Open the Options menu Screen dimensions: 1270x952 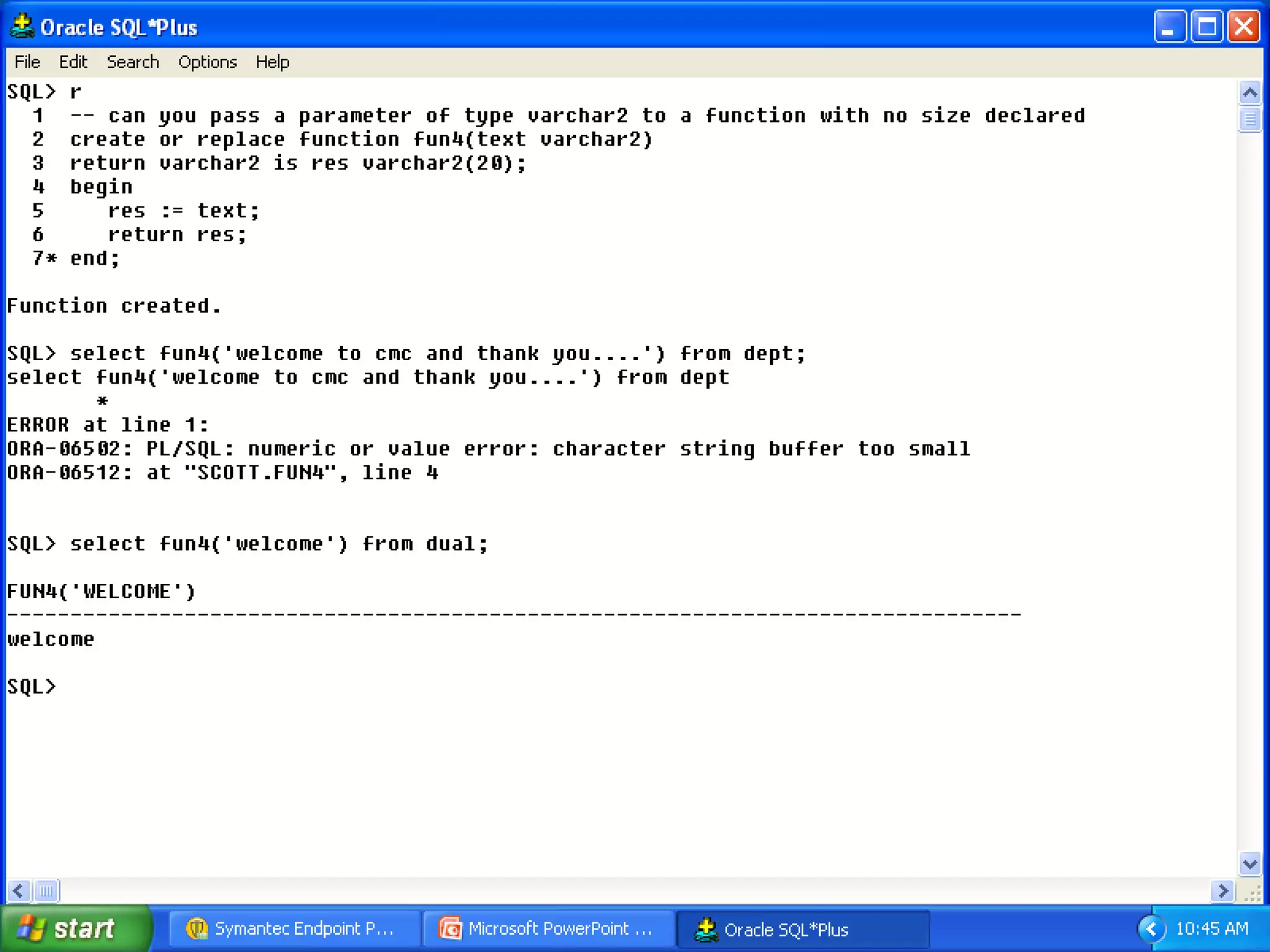(207, 62)
